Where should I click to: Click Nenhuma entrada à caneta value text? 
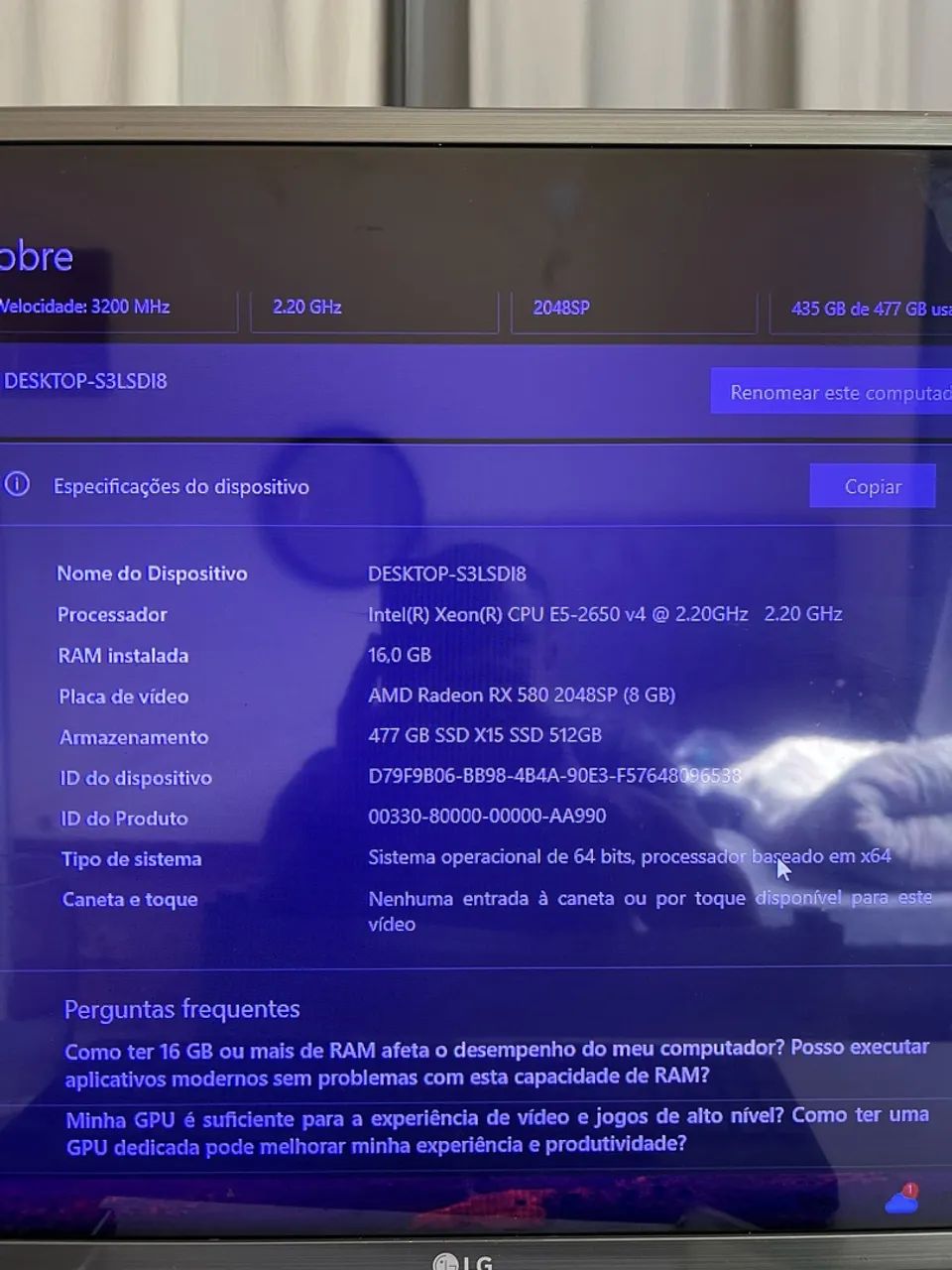650,911
